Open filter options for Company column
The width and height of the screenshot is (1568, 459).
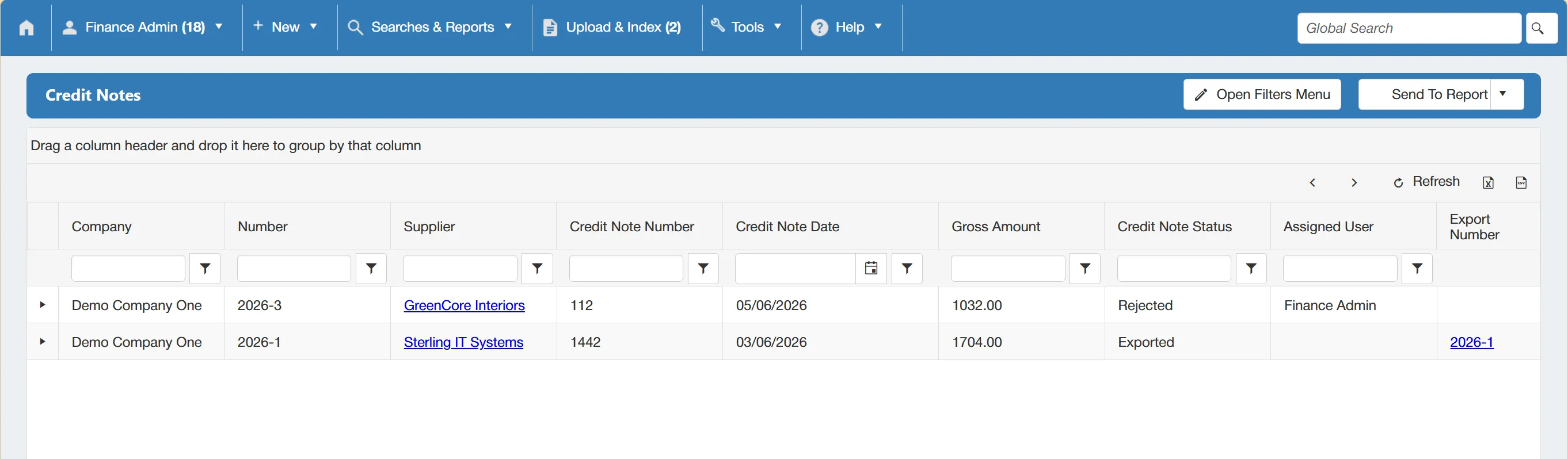click(x=205, y=268)
